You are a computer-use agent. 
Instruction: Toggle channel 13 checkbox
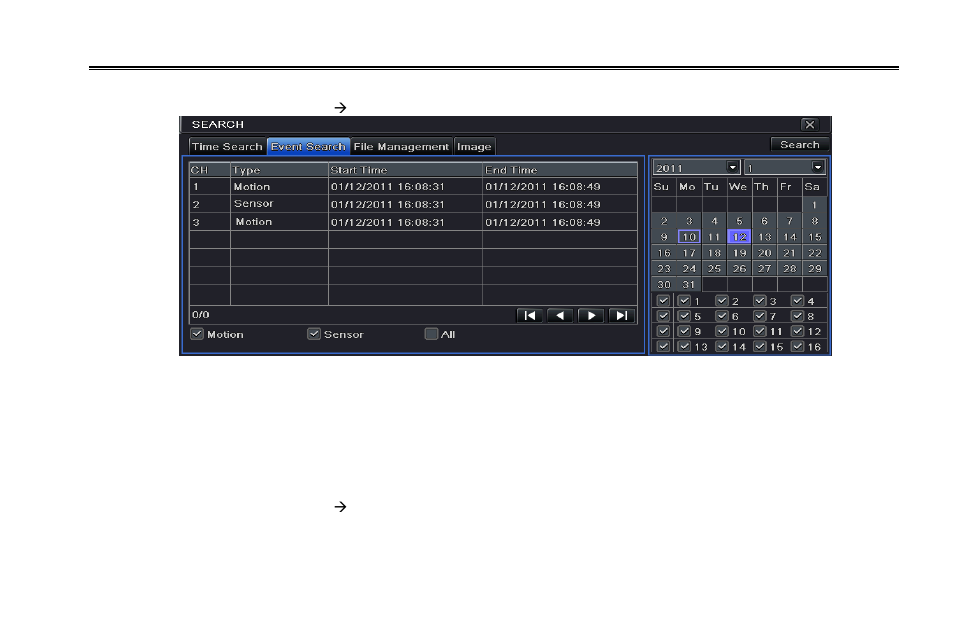click(x=684, y=346)
